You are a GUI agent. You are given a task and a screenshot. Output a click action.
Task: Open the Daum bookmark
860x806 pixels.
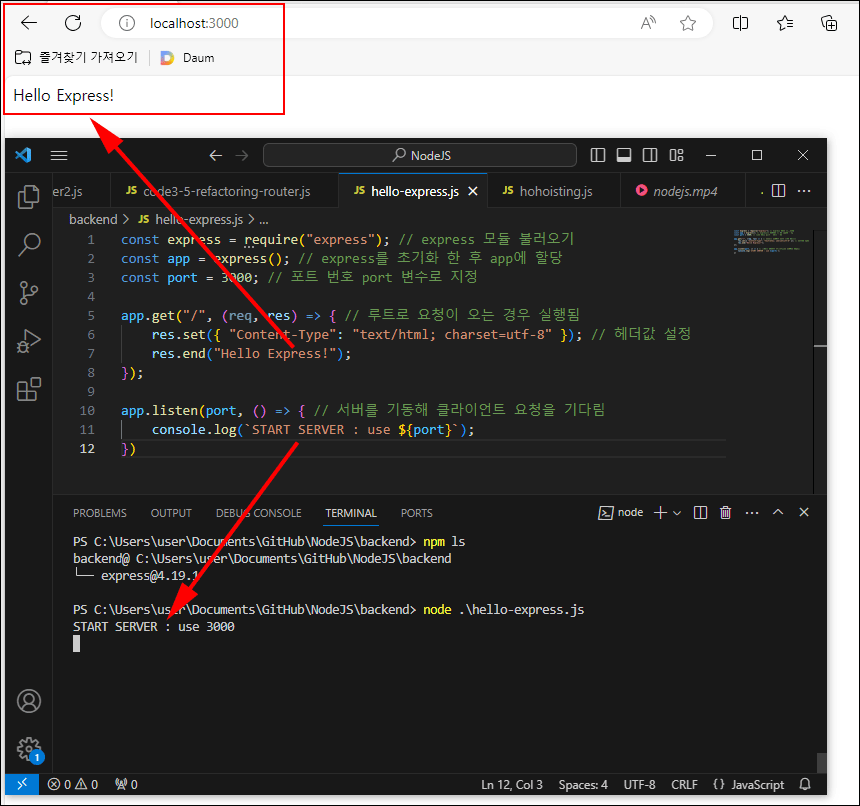(188, 58)
